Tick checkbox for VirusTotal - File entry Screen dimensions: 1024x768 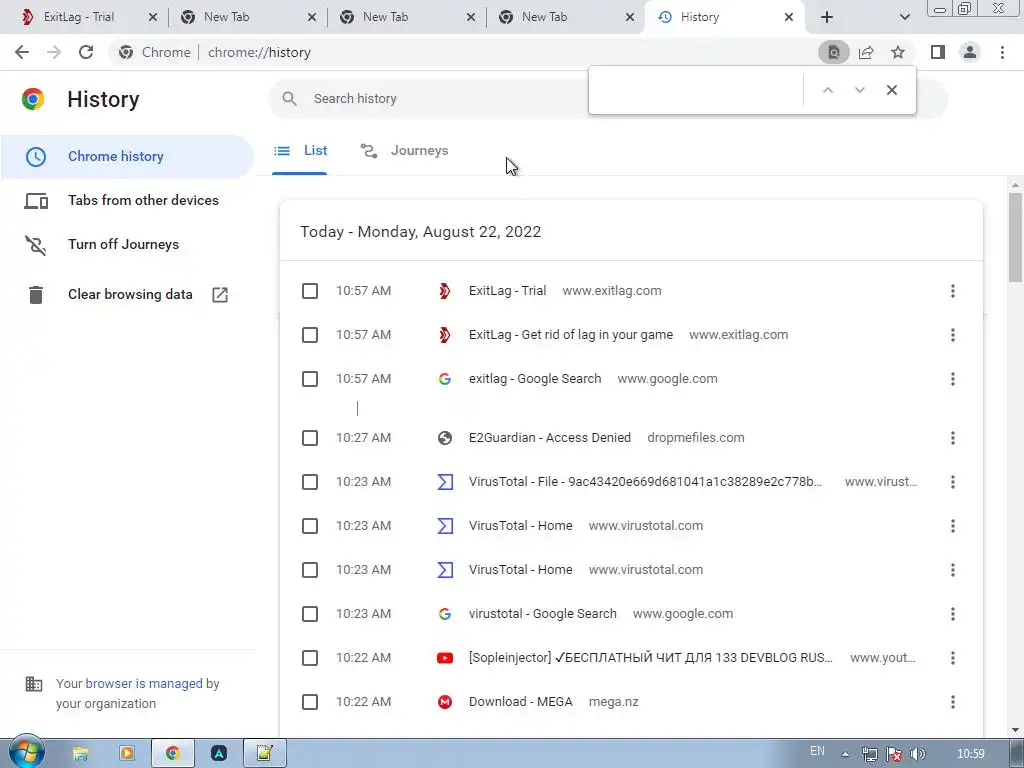point(310,482)
